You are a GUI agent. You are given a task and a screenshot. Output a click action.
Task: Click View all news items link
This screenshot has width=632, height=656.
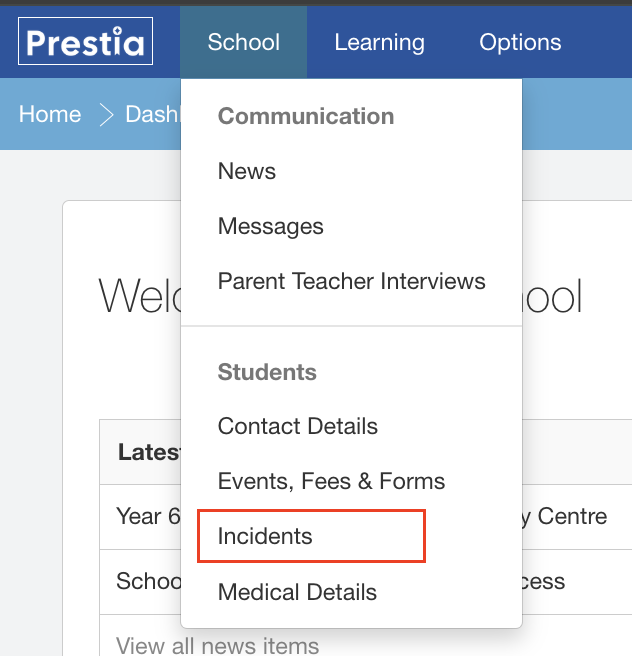coord(217,646)
